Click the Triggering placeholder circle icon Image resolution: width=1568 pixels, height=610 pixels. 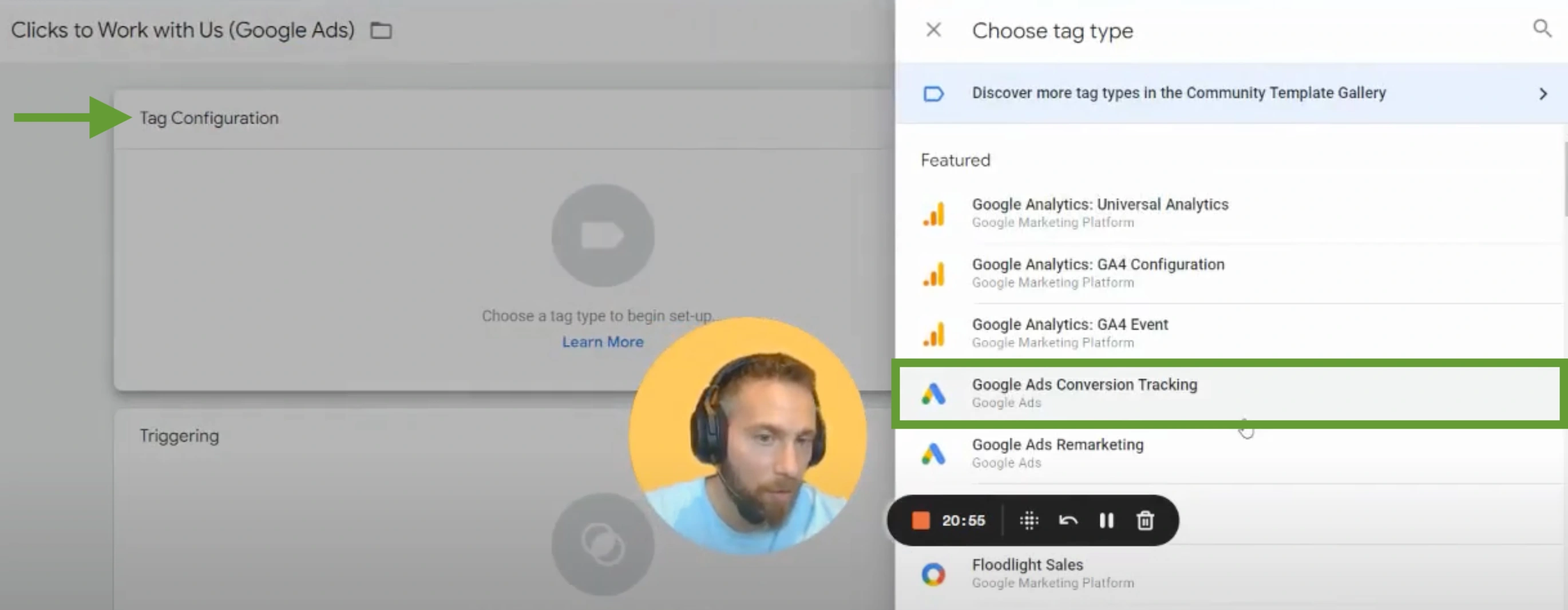tap(603, 544)
